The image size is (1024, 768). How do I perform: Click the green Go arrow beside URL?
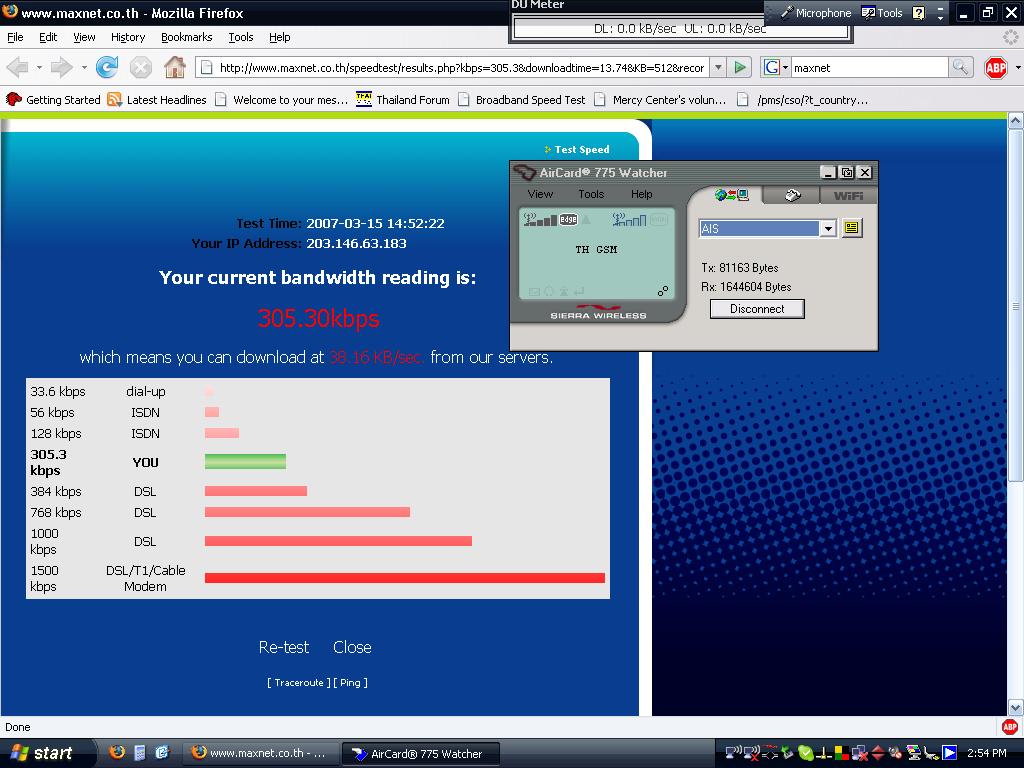(x=740, y=67)
